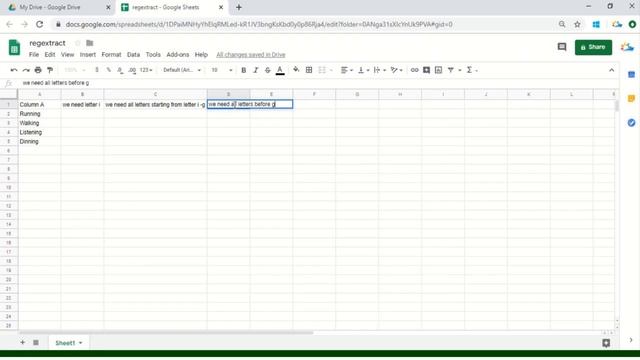
Task: Open the font family dropdown
Action: [182, 70]
